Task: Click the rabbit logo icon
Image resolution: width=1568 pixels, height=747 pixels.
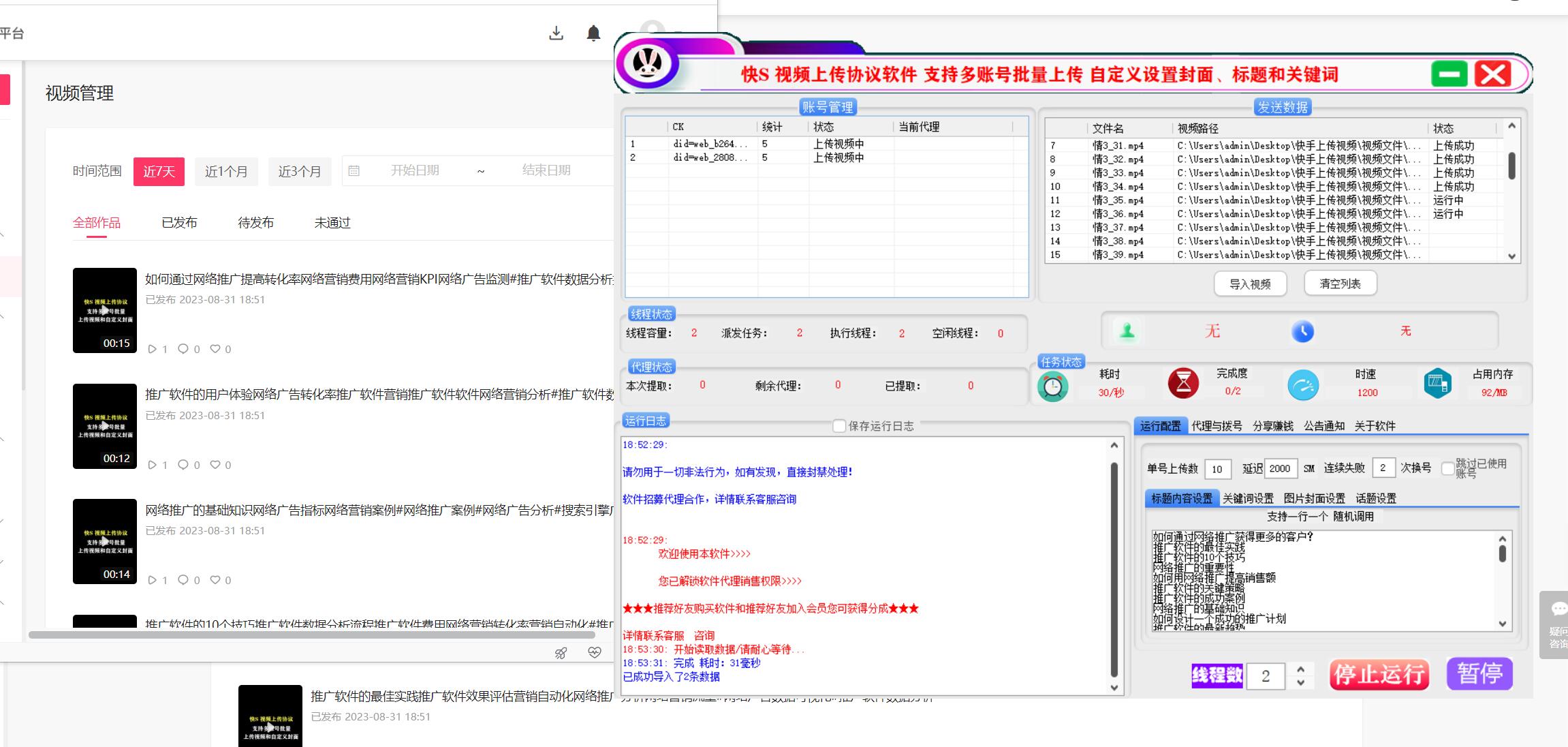Action: pos(647,65)
